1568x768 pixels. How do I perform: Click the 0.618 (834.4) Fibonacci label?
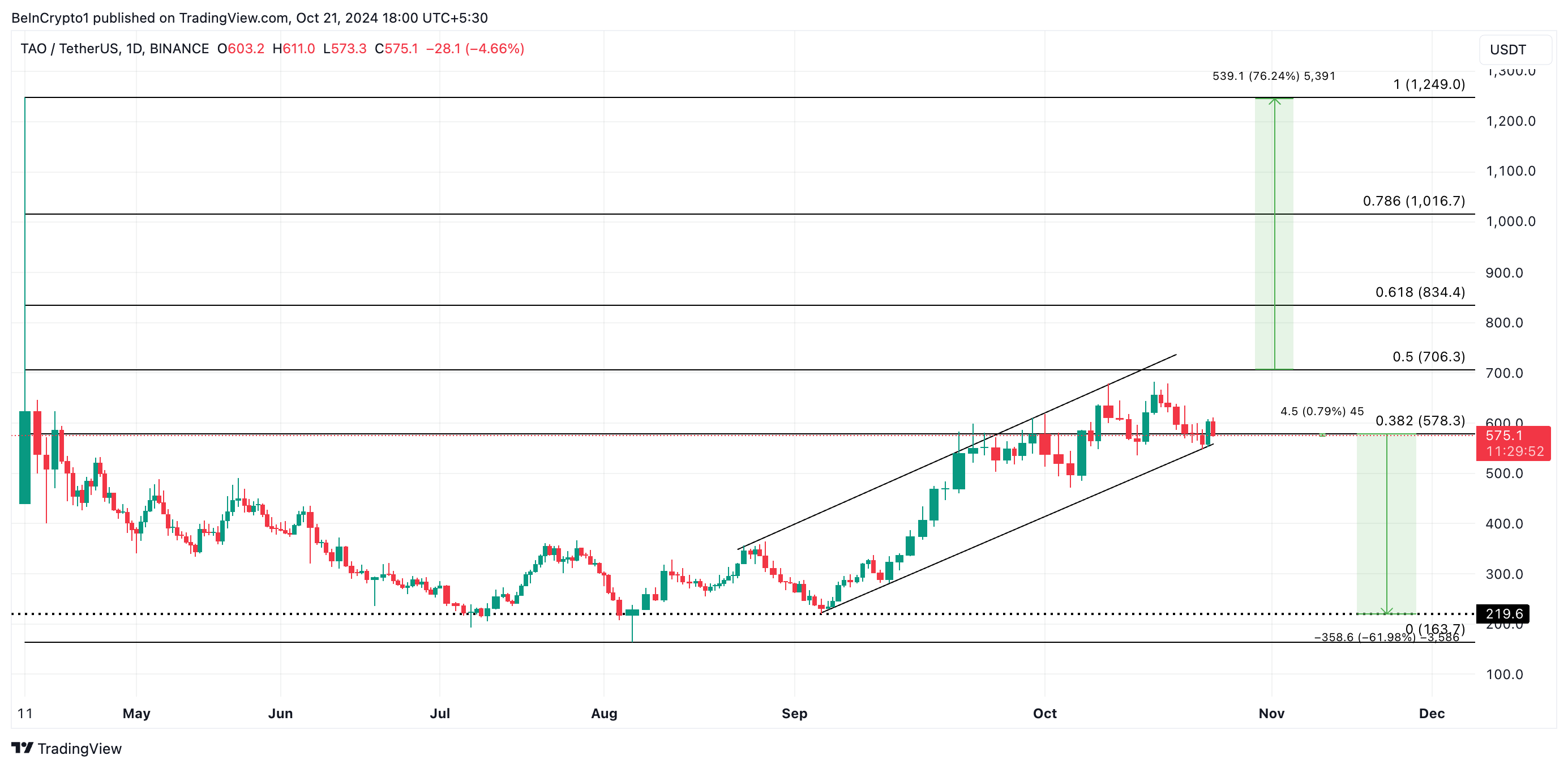coord(1420,292)
